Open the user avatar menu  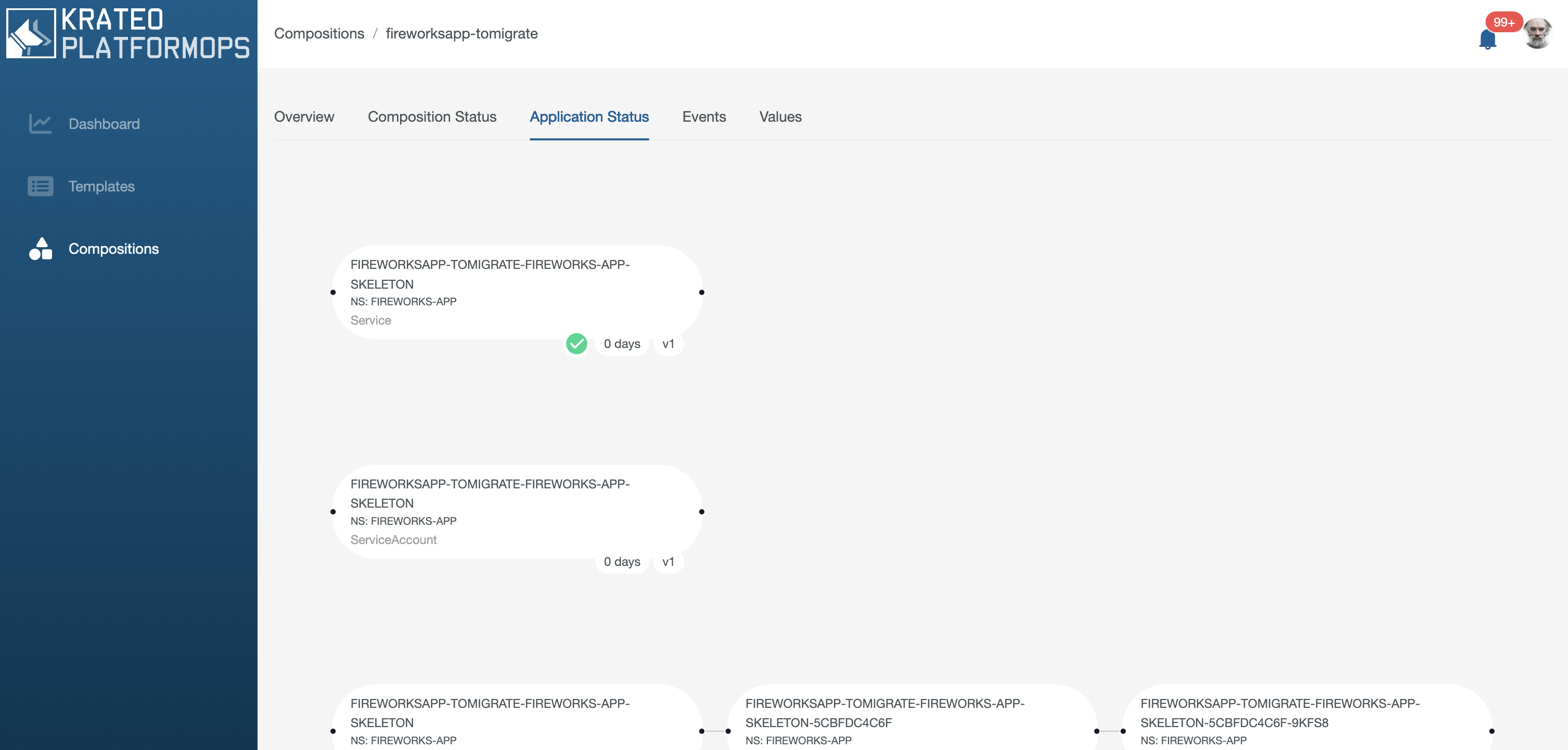pos(1537,33)
